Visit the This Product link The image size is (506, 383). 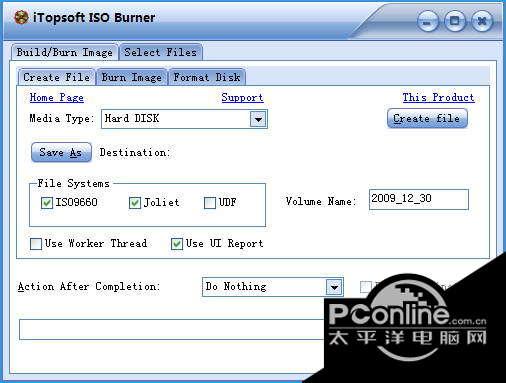438,97
